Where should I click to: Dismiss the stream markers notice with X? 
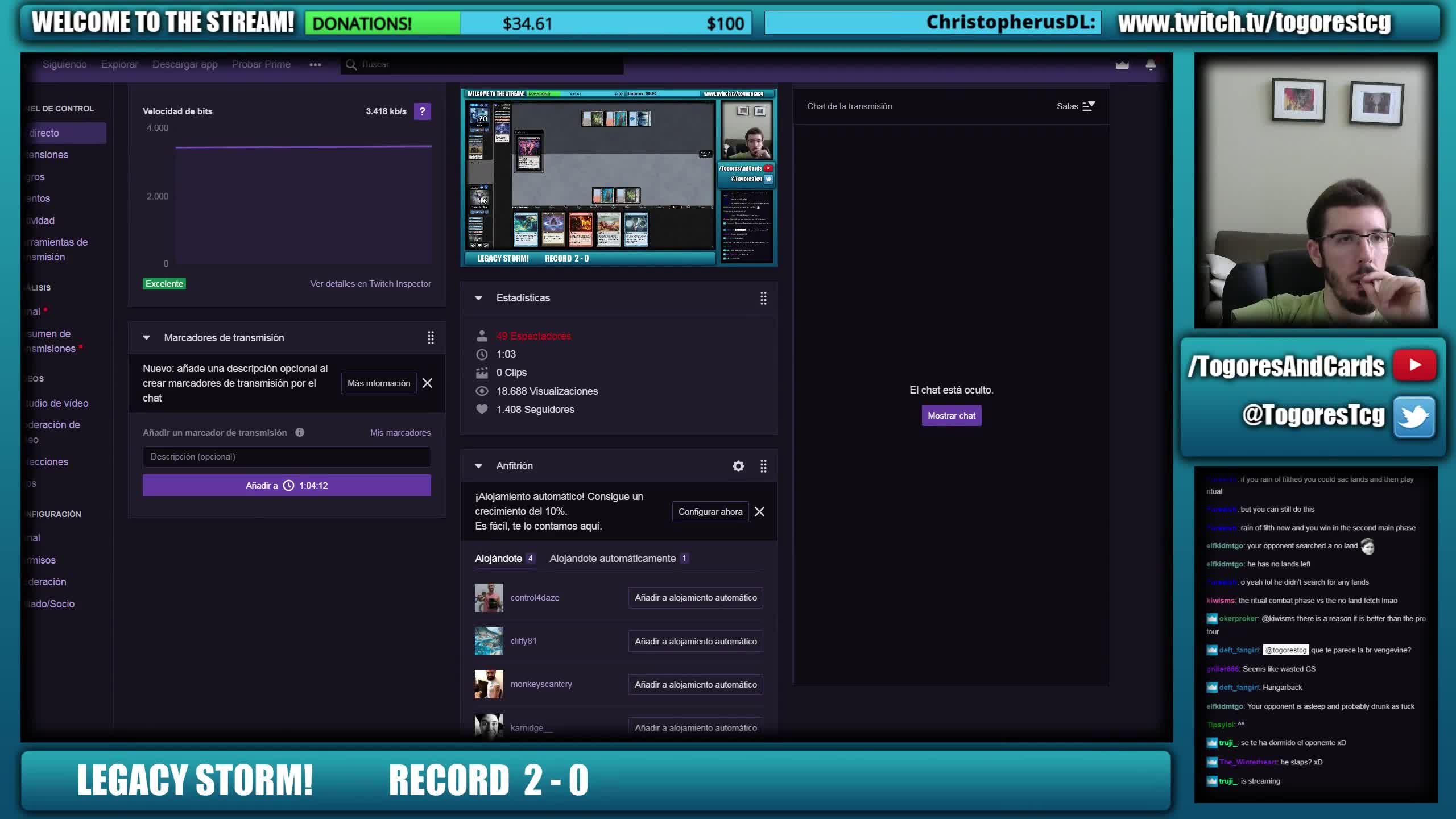427,383
